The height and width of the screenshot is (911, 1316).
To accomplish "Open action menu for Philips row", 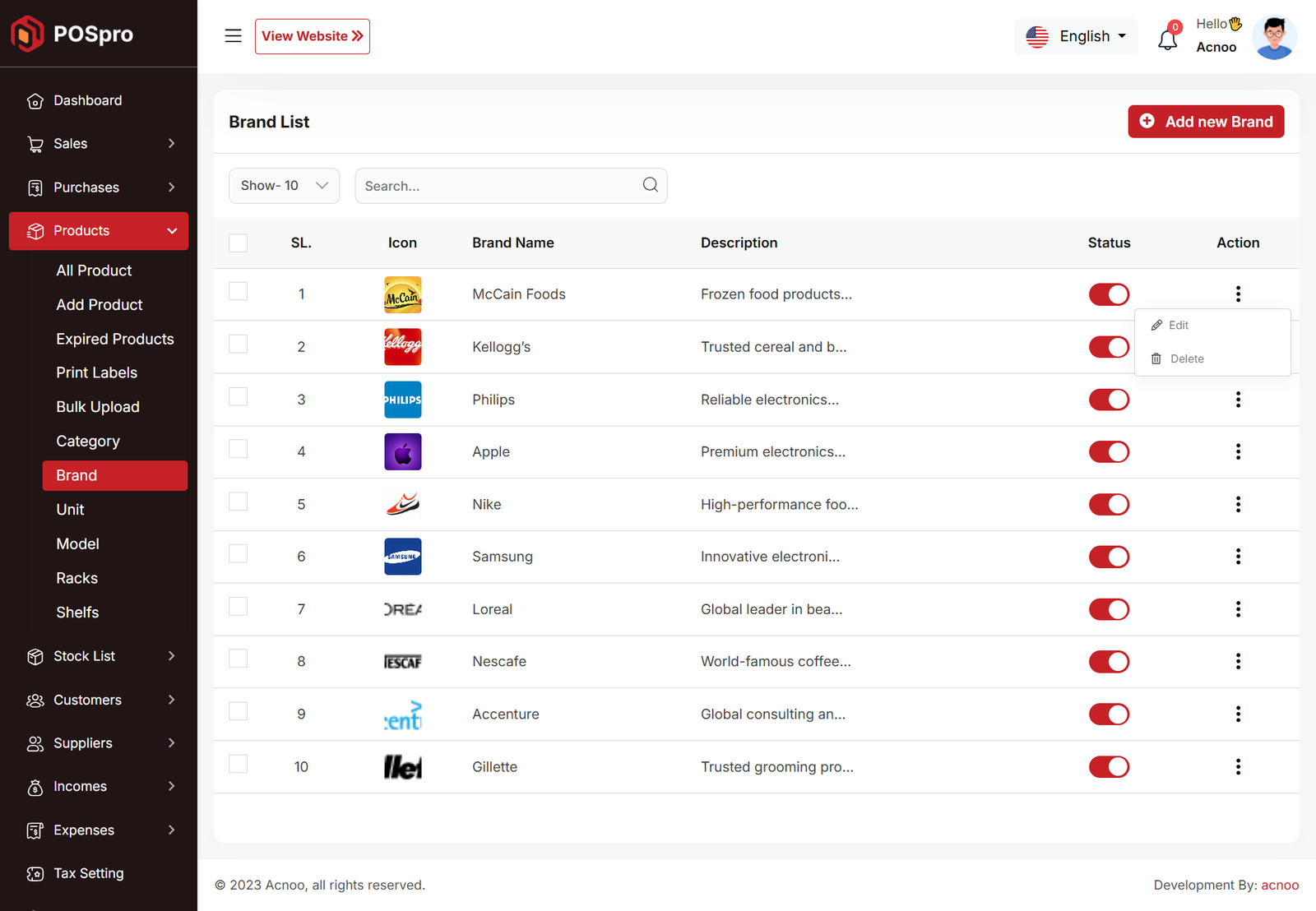I will pos(1237,400).
